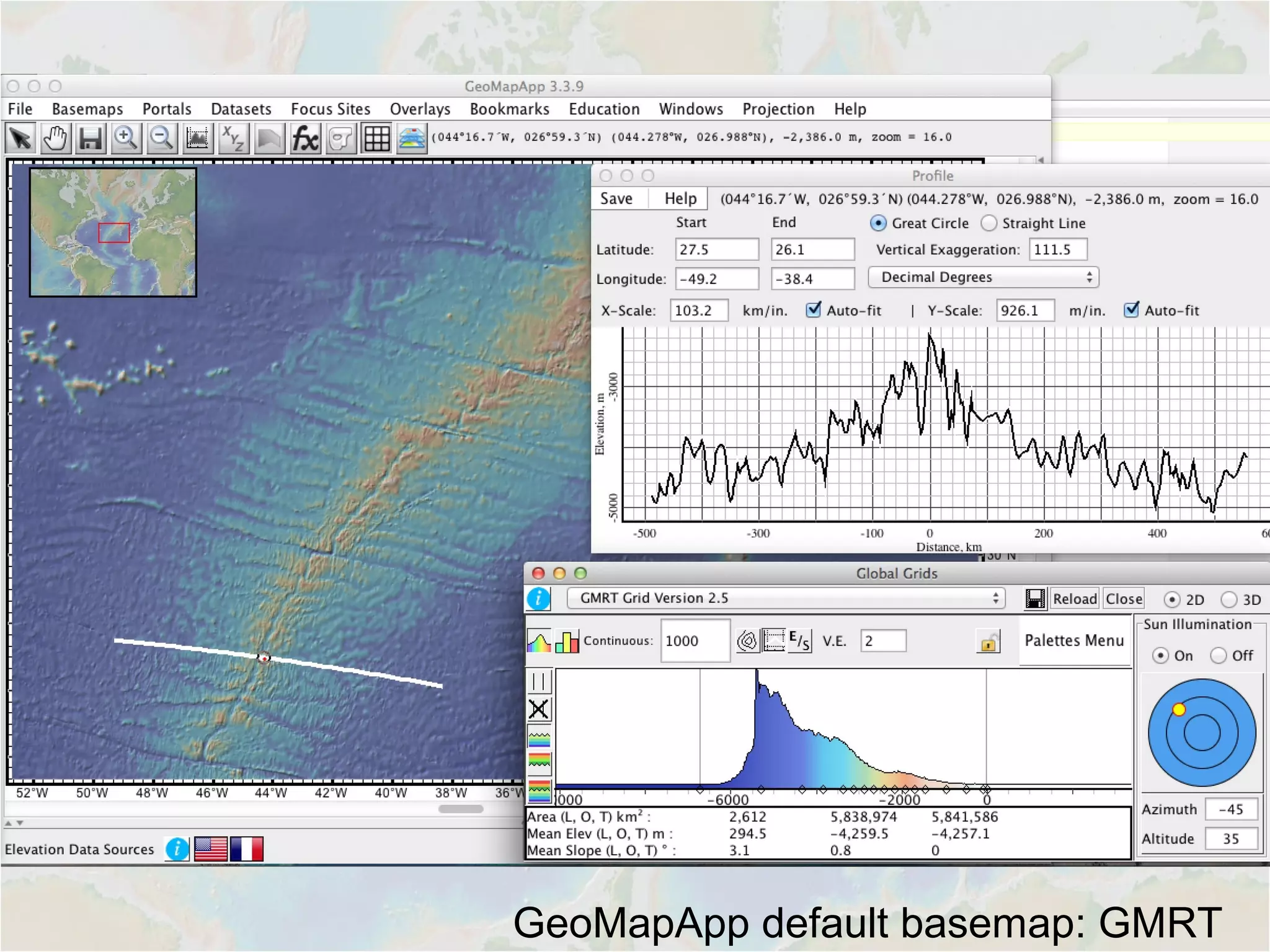
Task: Open the Projection menu
Action: coord(778,109)
